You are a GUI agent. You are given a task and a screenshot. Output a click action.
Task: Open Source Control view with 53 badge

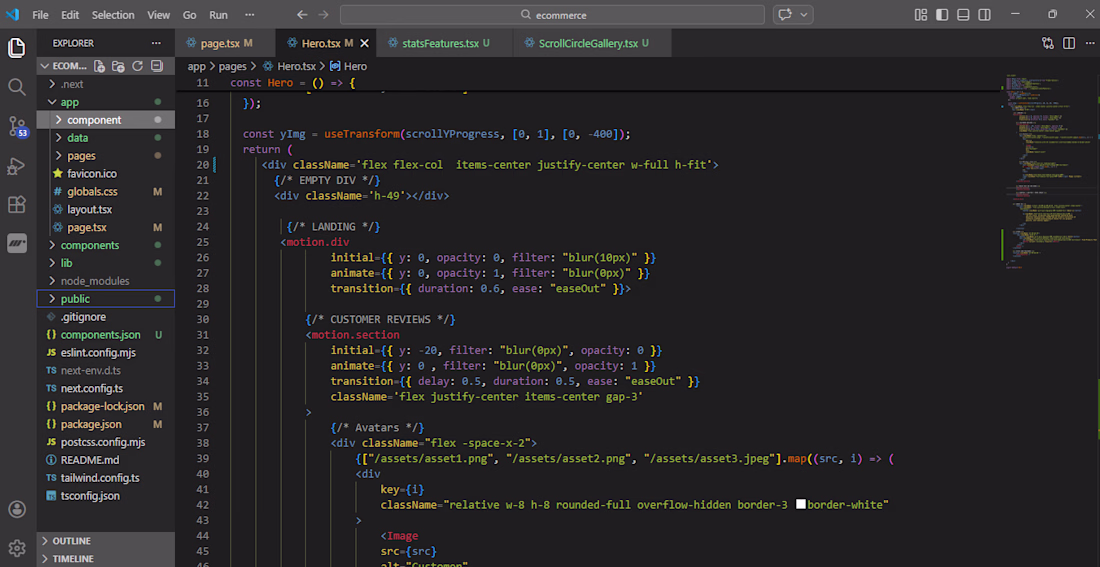(x=17, y=126)
